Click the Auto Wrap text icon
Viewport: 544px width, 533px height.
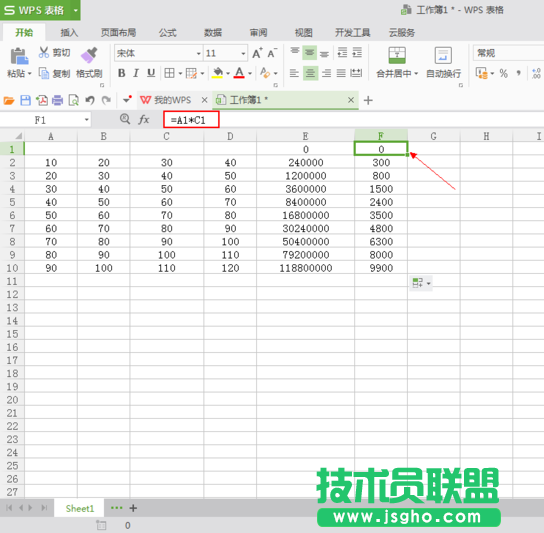443,56
